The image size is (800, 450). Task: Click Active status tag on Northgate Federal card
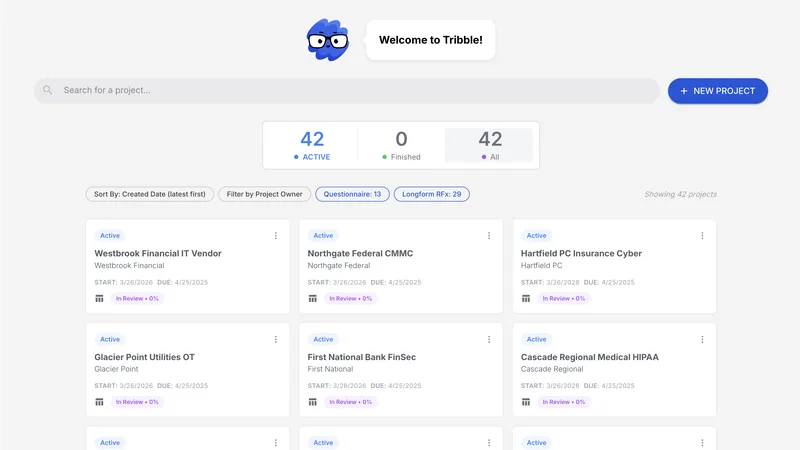pyautogui.click(x=323, y=236)
